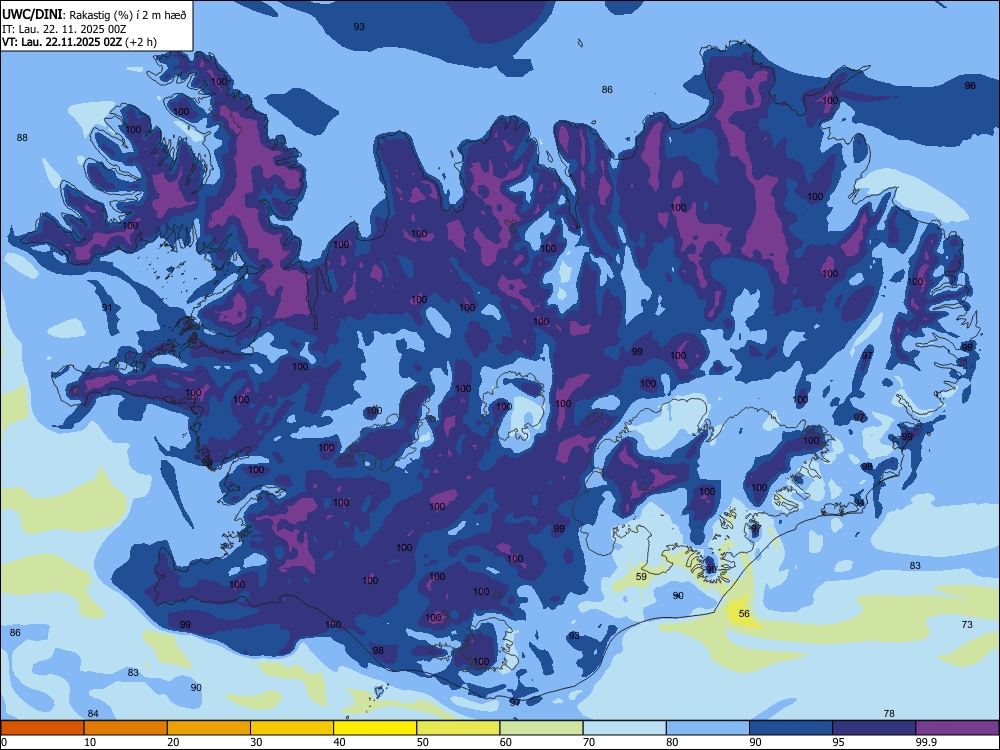Screen dimensions: 1000x750
Task: Click the legend scale label 10
Action: (90, 742)
